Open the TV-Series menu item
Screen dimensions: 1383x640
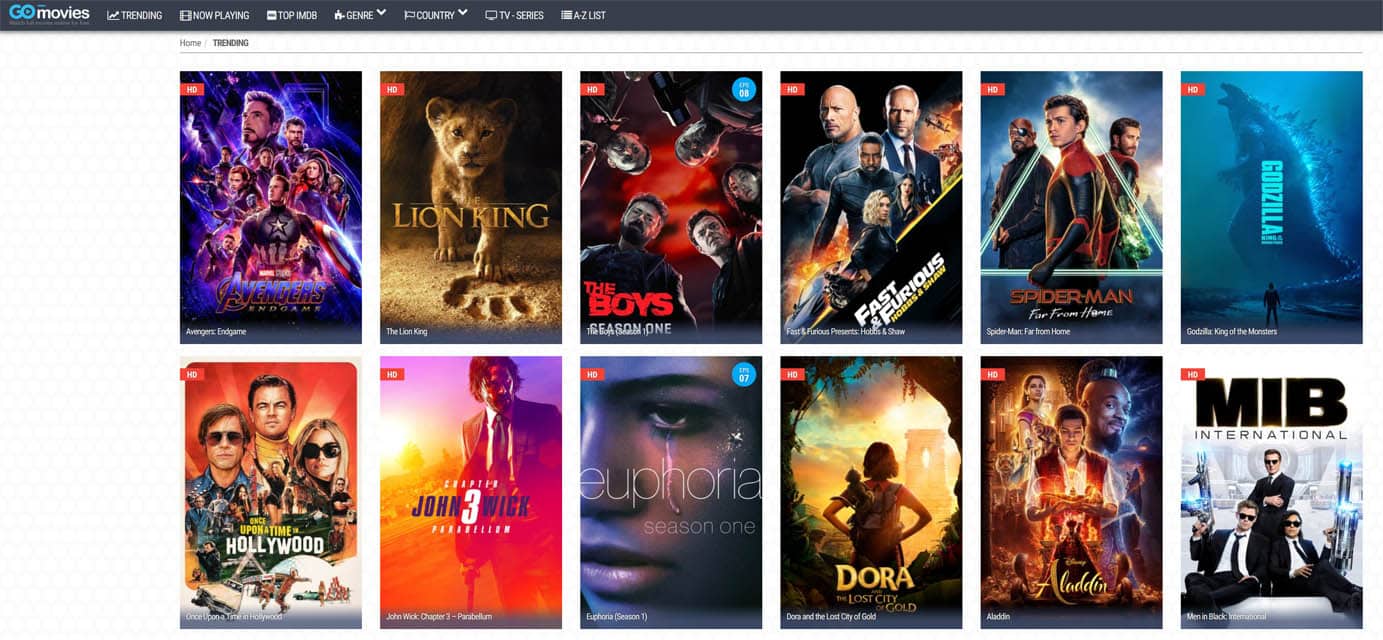pyautogui.click(x=515, y=16)
